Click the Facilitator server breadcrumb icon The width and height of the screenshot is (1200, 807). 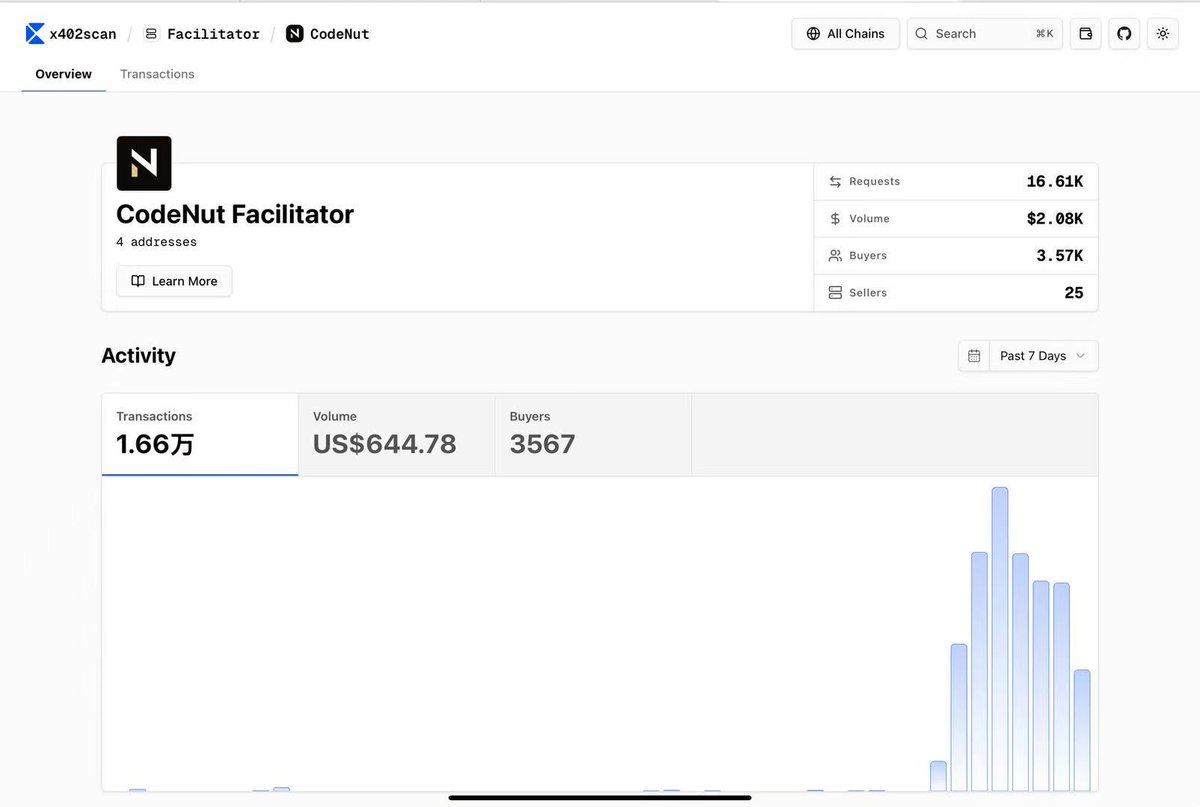[151, 34]
